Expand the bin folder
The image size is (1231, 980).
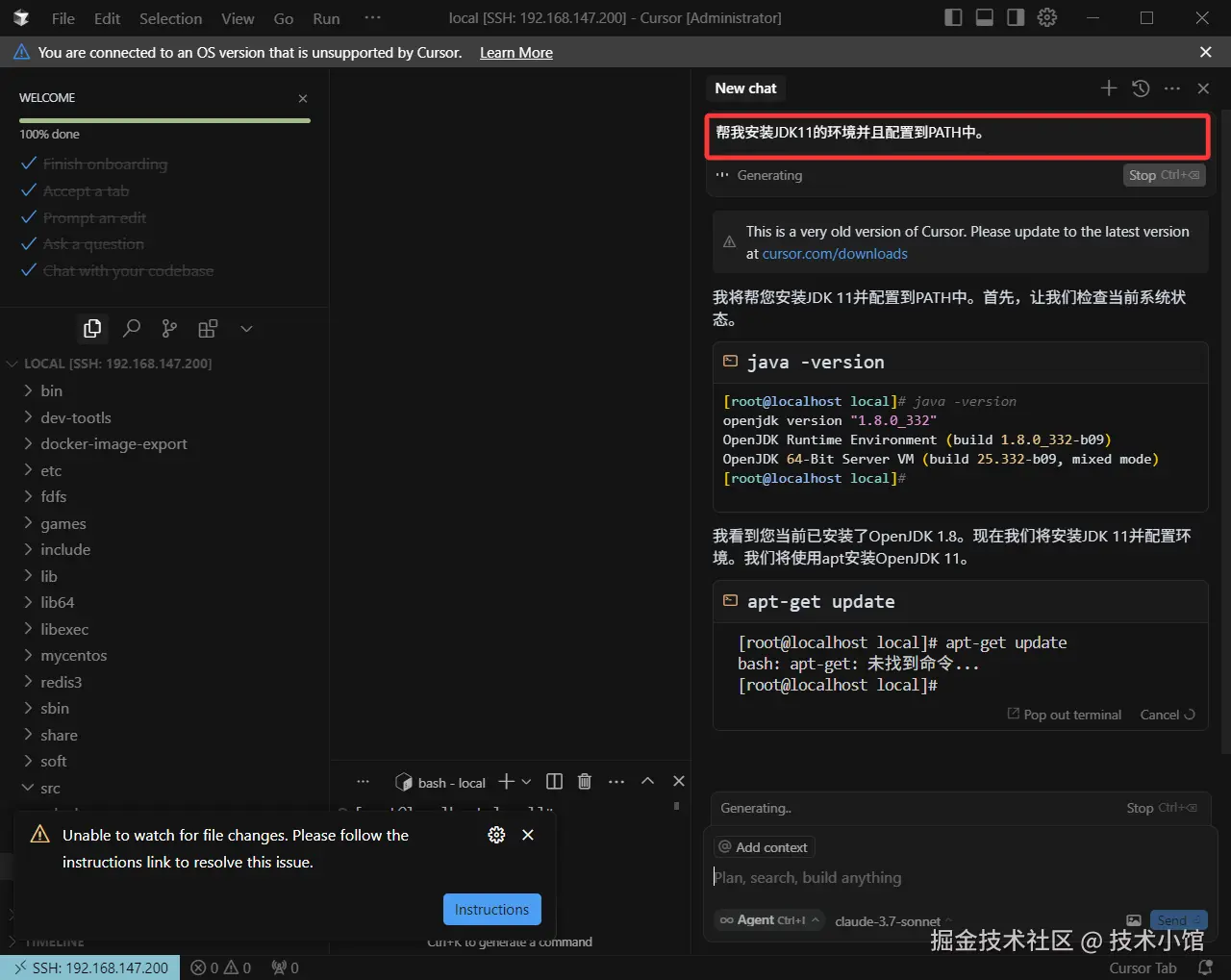click(164, 390)
